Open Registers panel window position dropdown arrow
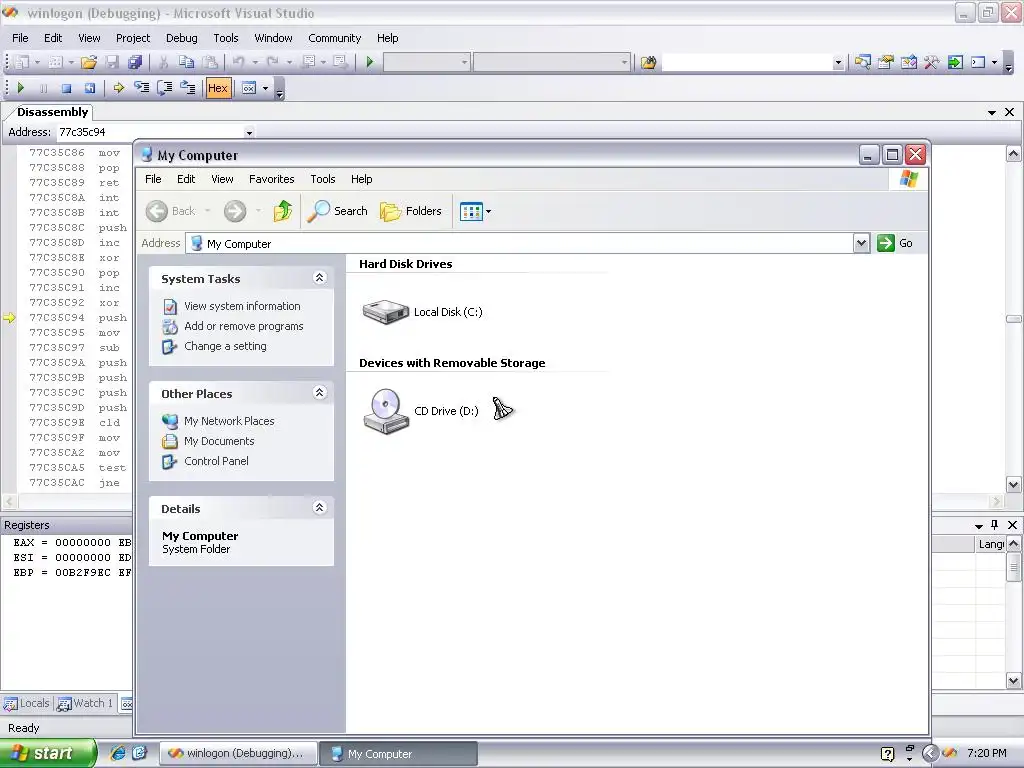The width and height of the screenshot is (1024, 768). tap(978, 526)
